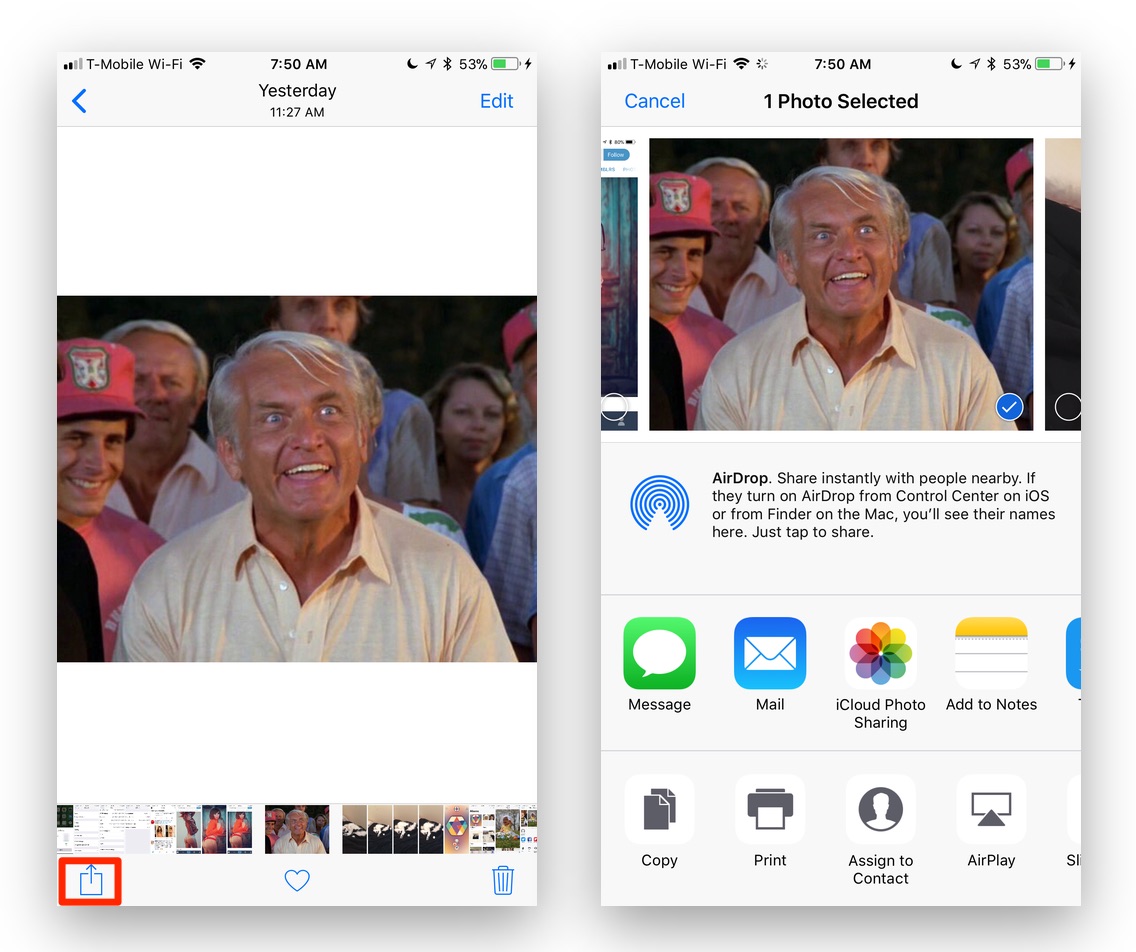The height and width of the screenshot is (952, 1136).
Task: Open the Message share option
Action: (x=659, y=653)
